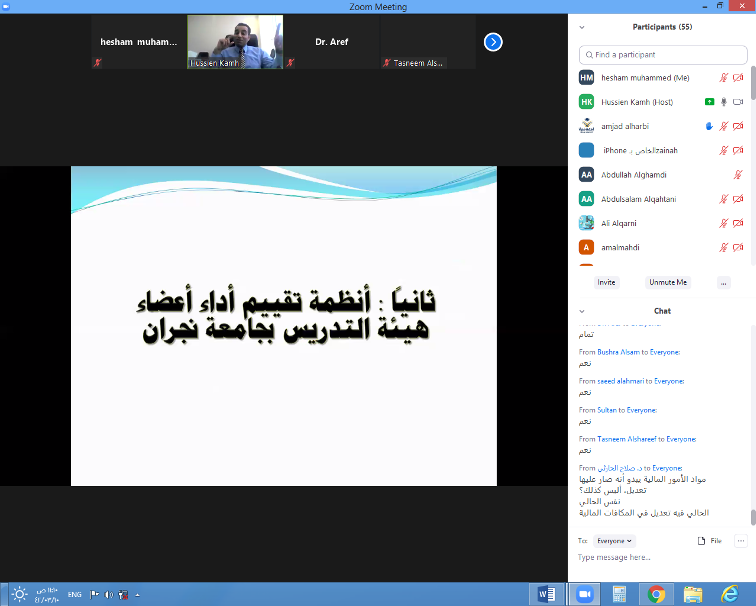The width and height of the screenshot is (756, 606).
Task: Open Calculator from the taskbar
Action: 619,594
